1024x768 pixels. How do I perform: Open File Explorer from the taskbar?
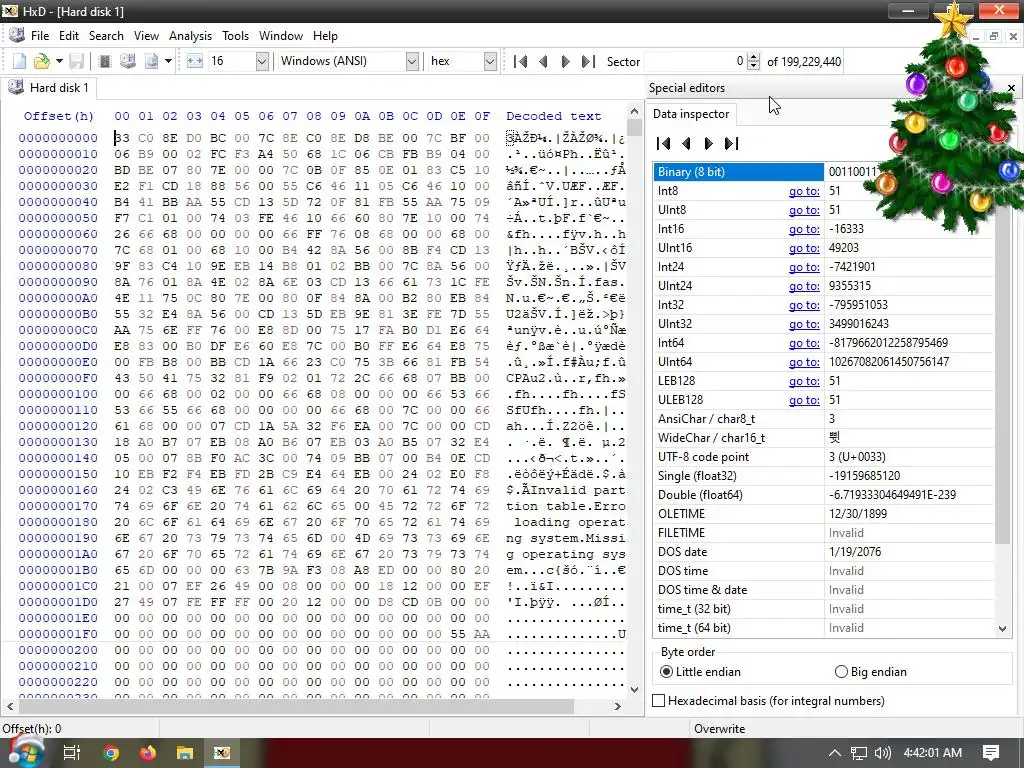pyautogui.click(x=185, y=753)
